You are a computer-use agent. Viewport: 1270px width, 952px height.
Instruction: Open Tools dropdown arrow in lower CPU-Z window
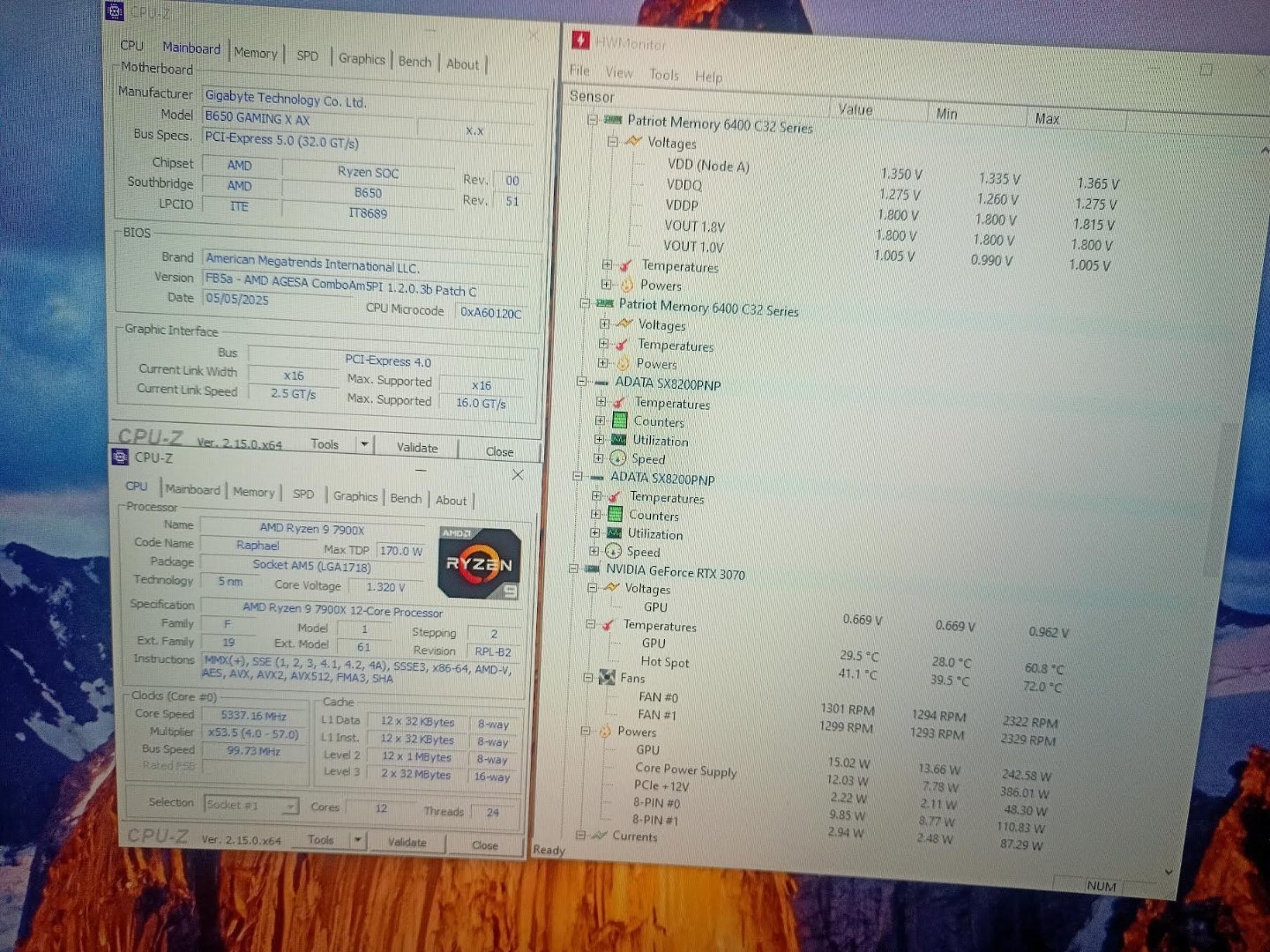[358, 840]
